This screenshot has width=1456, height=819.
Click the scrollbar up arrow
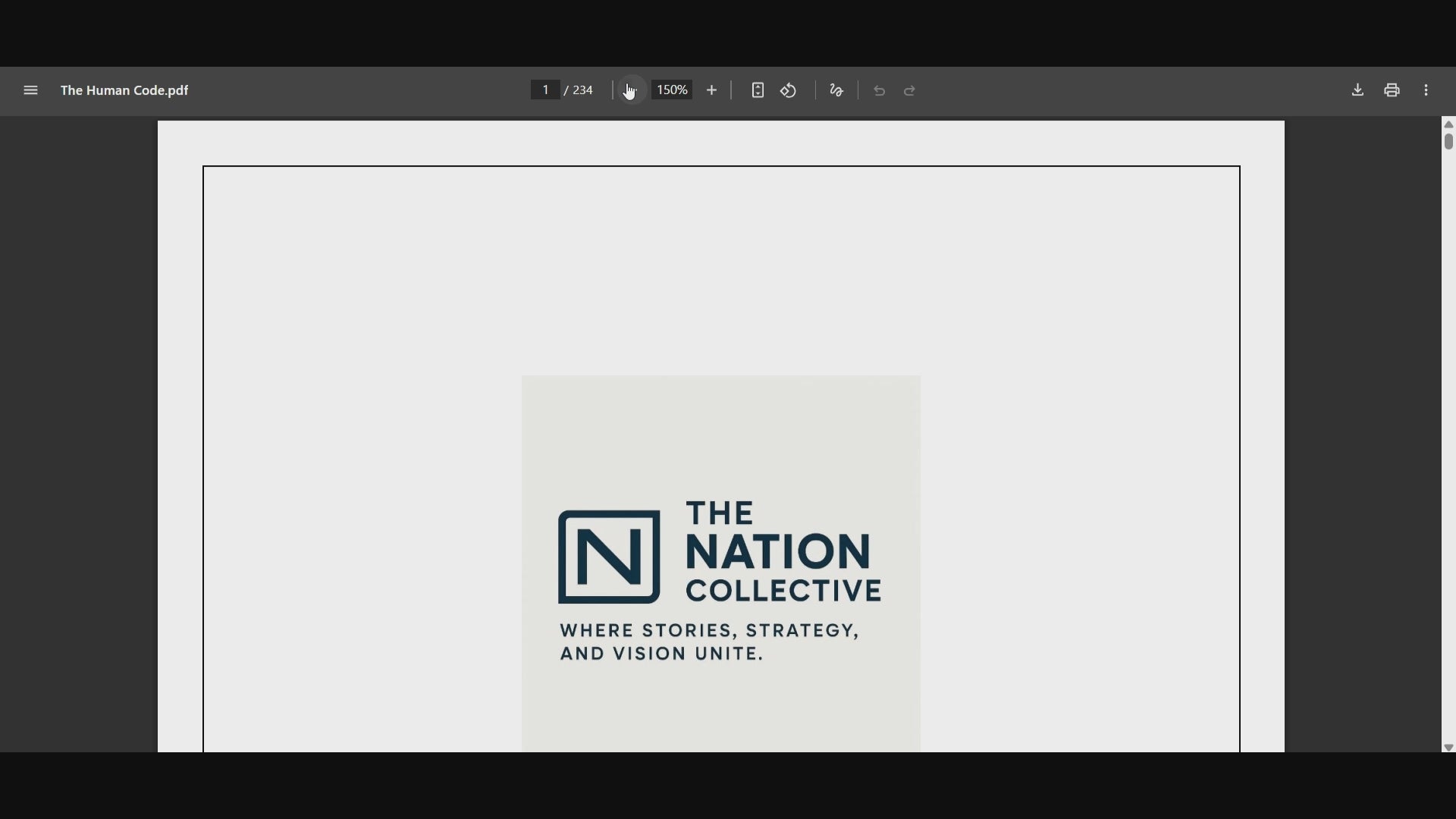point(1448,124)
